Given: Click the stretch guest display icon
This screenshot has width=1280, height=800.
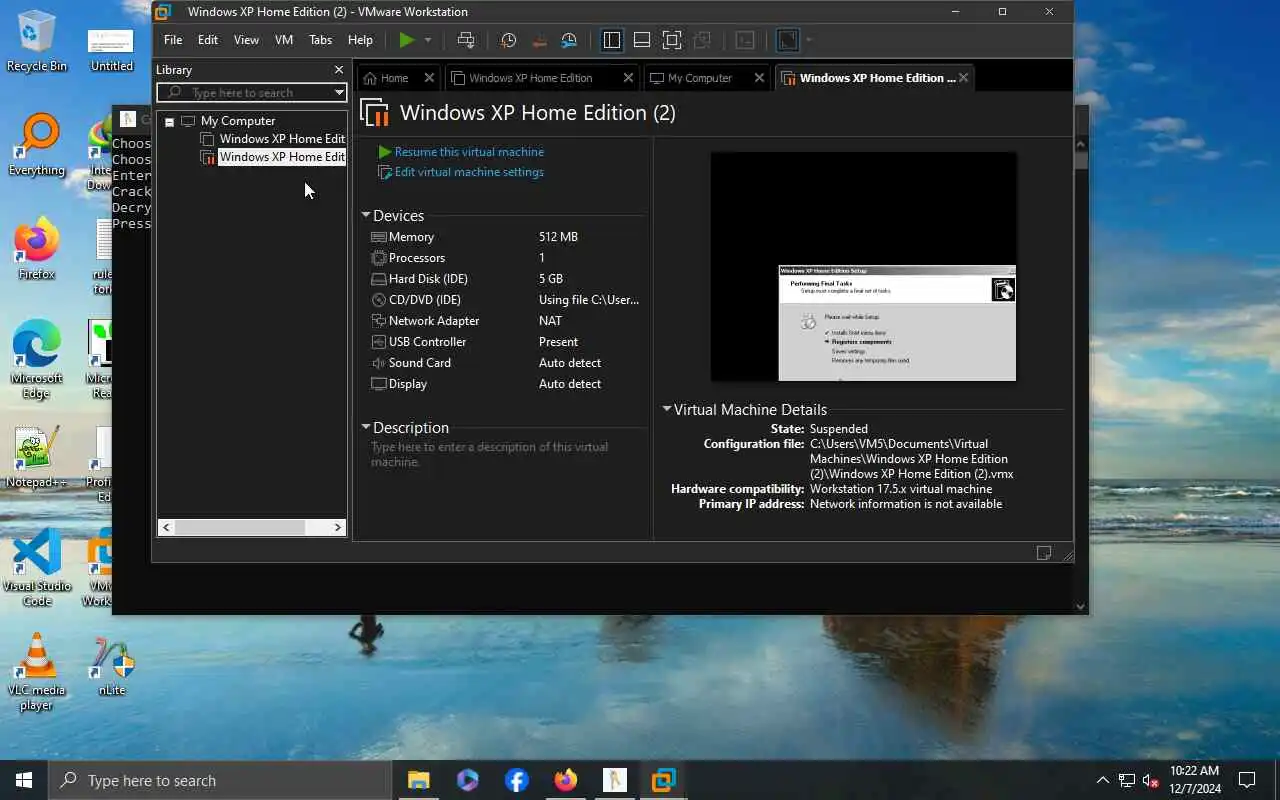Looking at the screenshot, I should click(x=788, y=40).
